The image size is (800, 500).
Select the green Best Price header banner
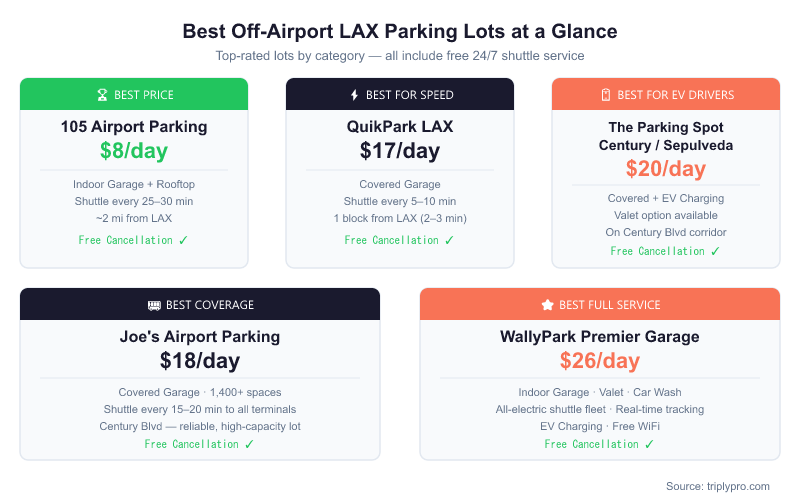pos(134,95)
